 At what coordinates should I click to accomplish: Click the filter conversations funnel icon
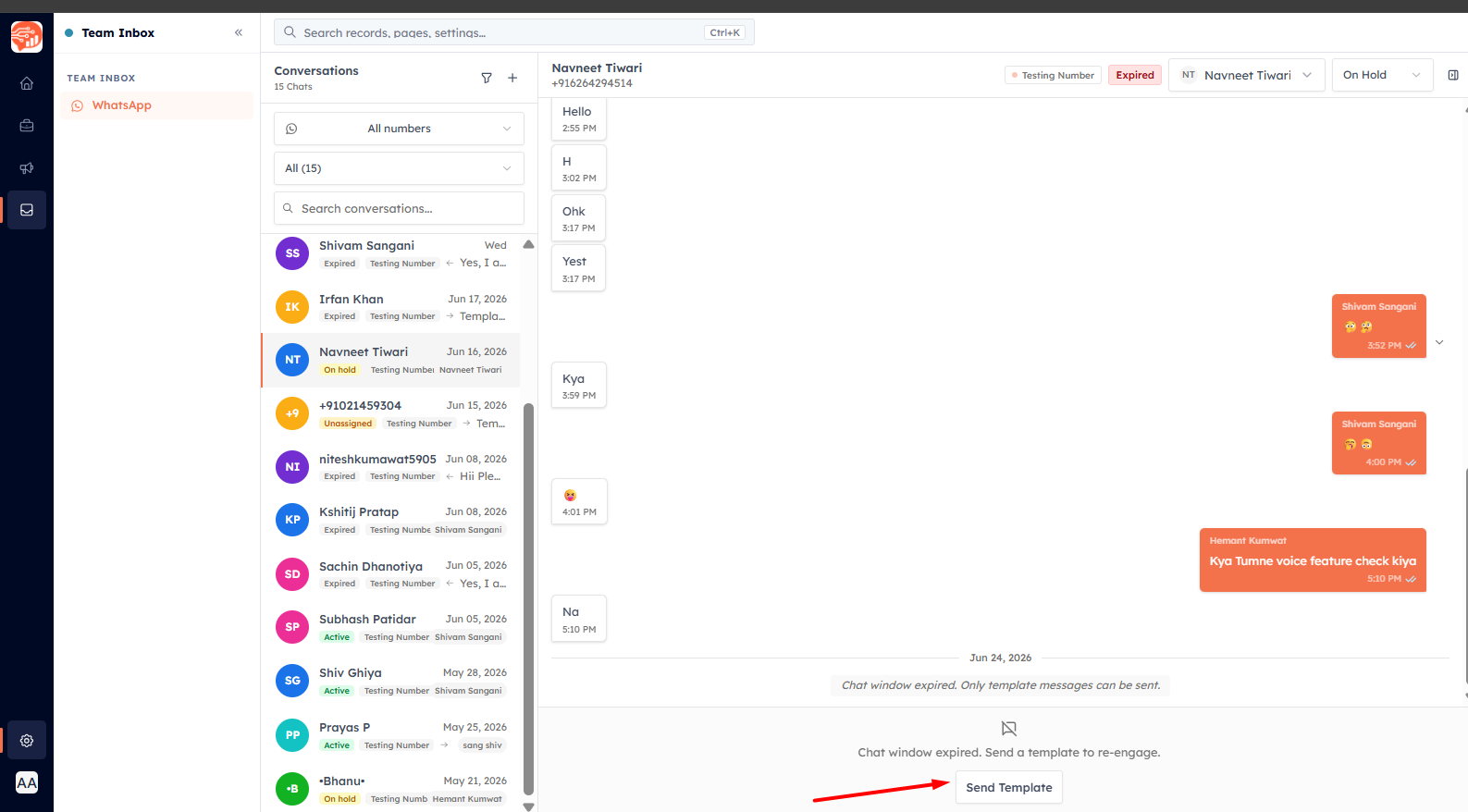point(487,79)
